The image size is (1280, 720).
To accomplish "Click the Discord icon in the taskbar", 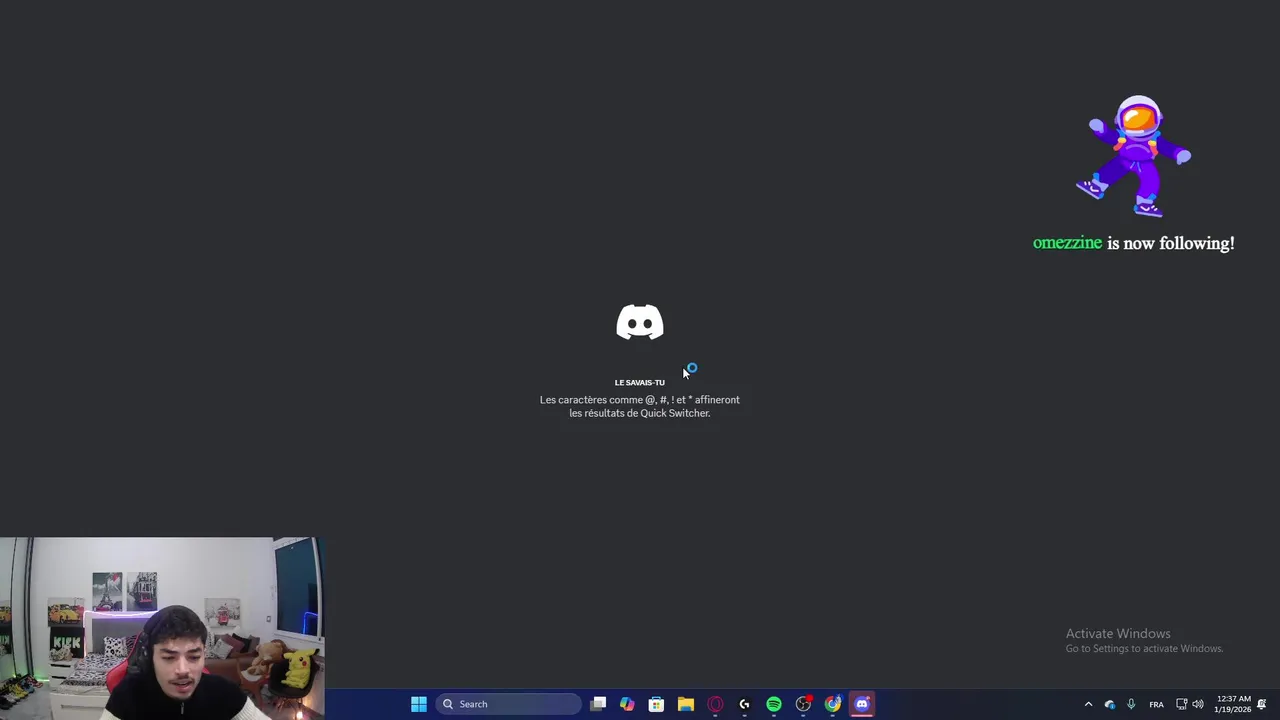I will point(862,704).
